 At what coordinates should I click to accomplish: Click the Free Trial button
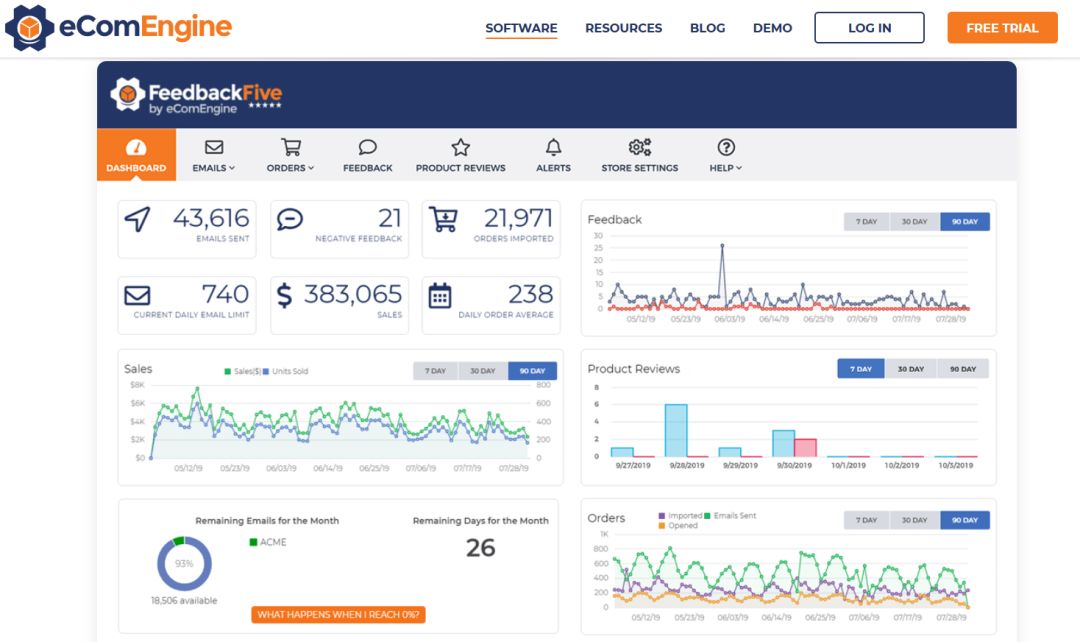(1002, 28)
